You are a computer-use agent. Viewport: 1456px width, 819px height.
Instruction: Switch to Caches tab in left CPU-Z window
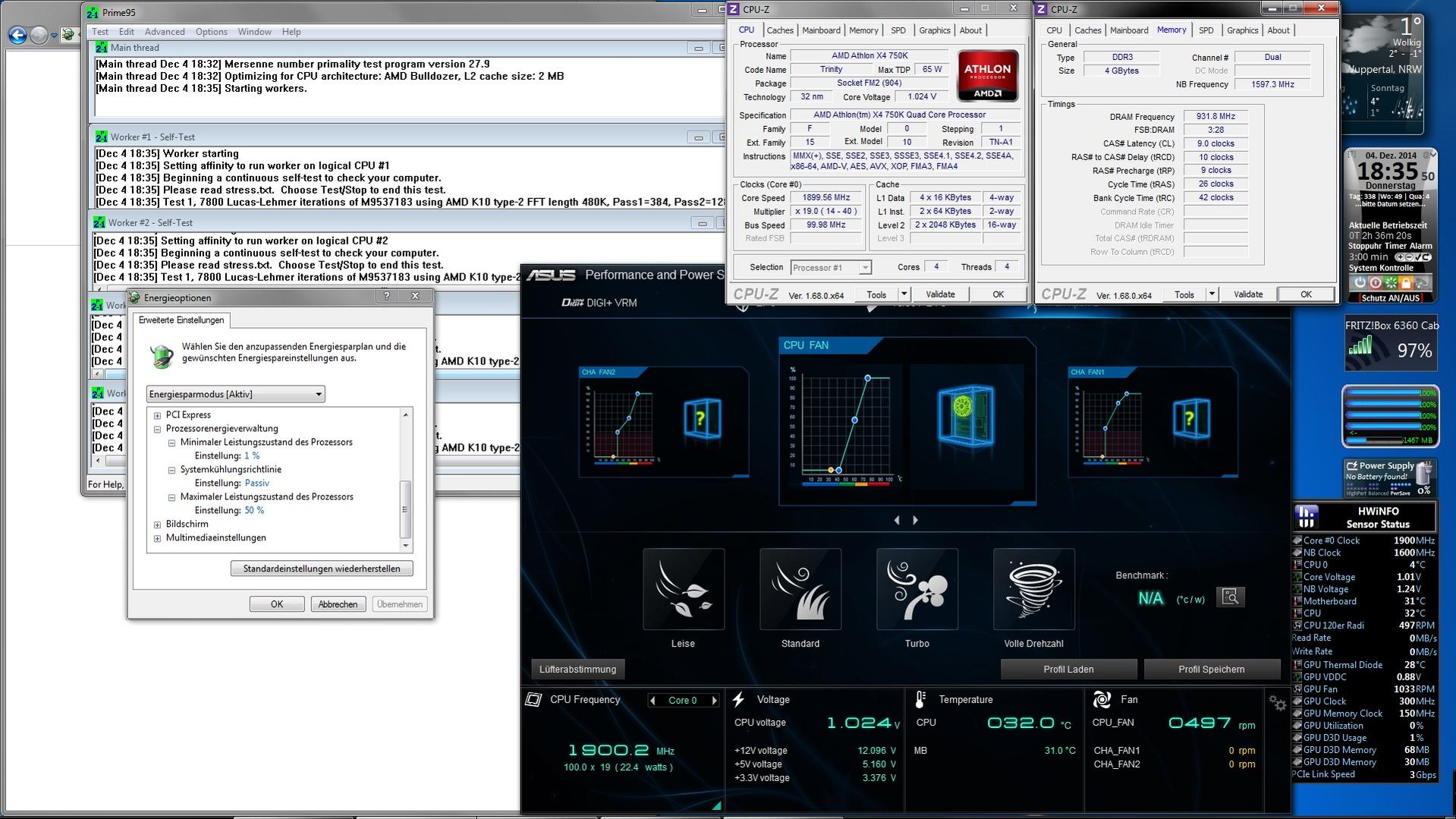[x=779, y=30]
